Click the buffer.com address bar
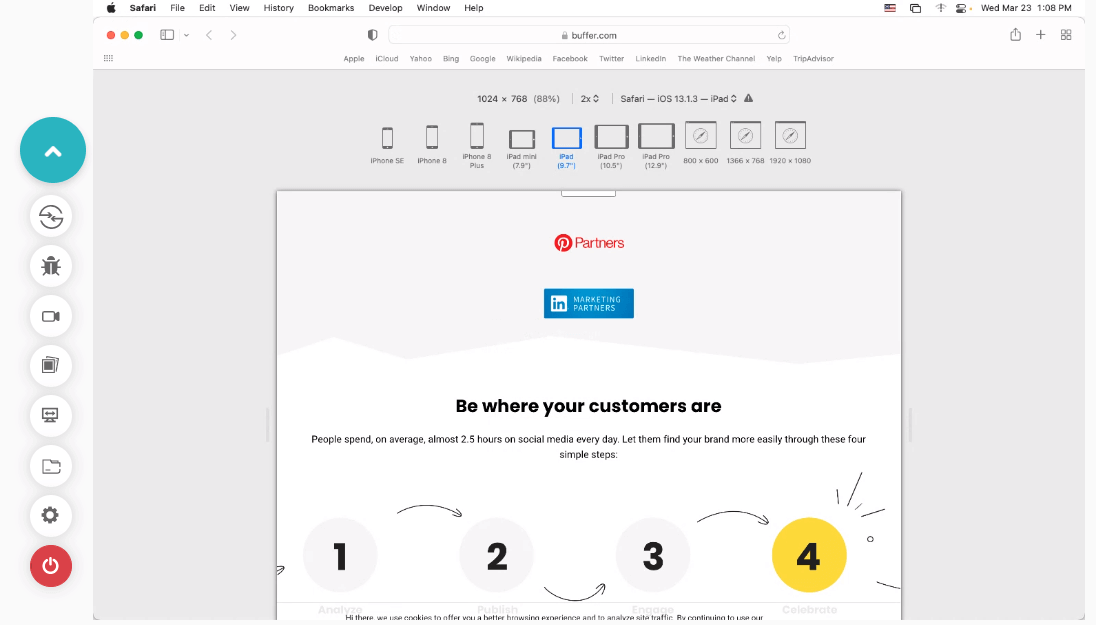The image size is (1096, 625). pos(589,35)
